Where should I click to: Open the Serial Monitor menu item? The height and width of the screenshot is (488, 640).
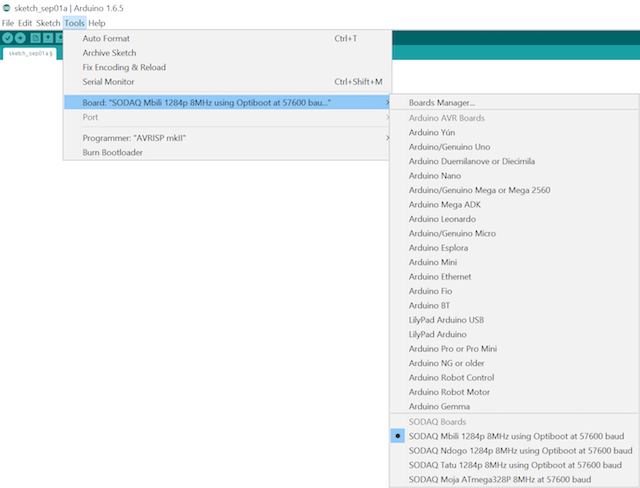[109, 81]
